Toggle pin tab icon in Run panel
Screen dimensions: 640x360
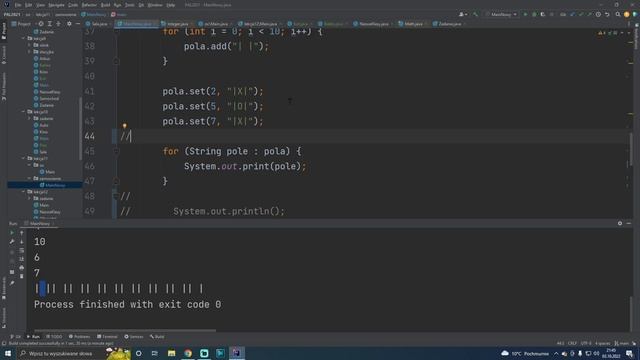(12, 283)
